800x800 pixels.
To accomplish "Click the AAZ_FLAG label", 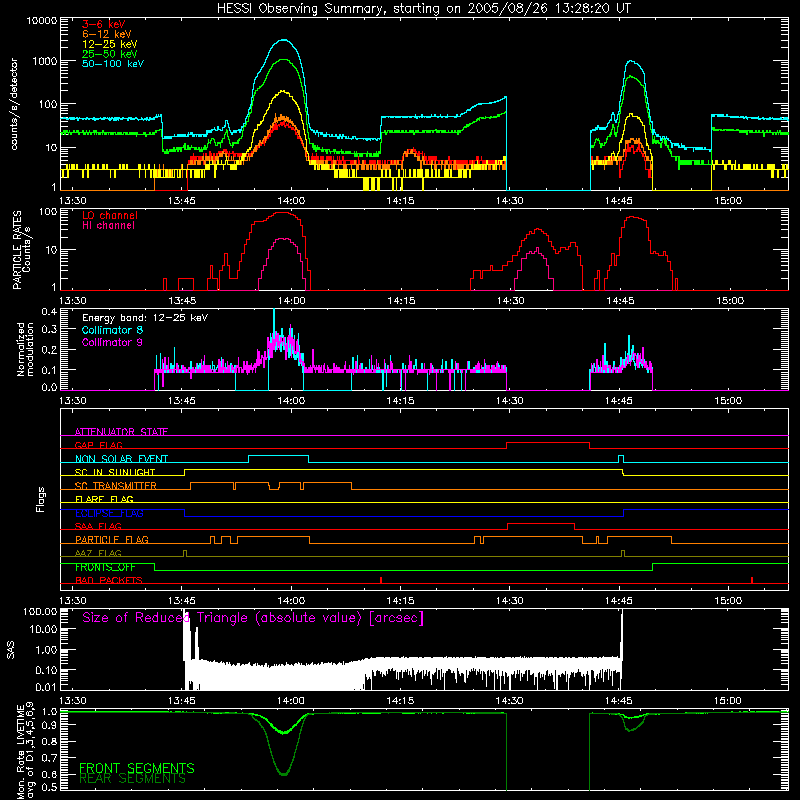I will coord(98,553).
